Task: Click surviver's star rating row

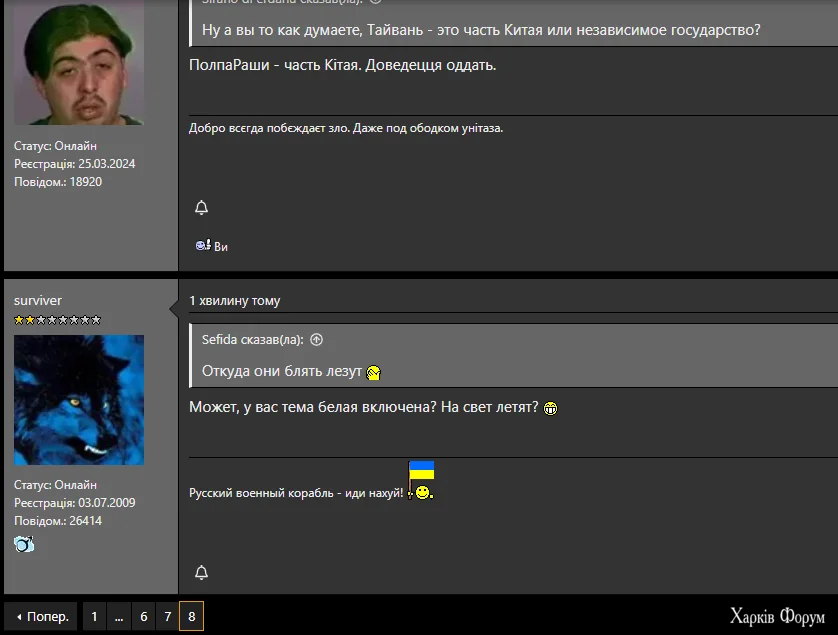Action: (x=57, y=320)
